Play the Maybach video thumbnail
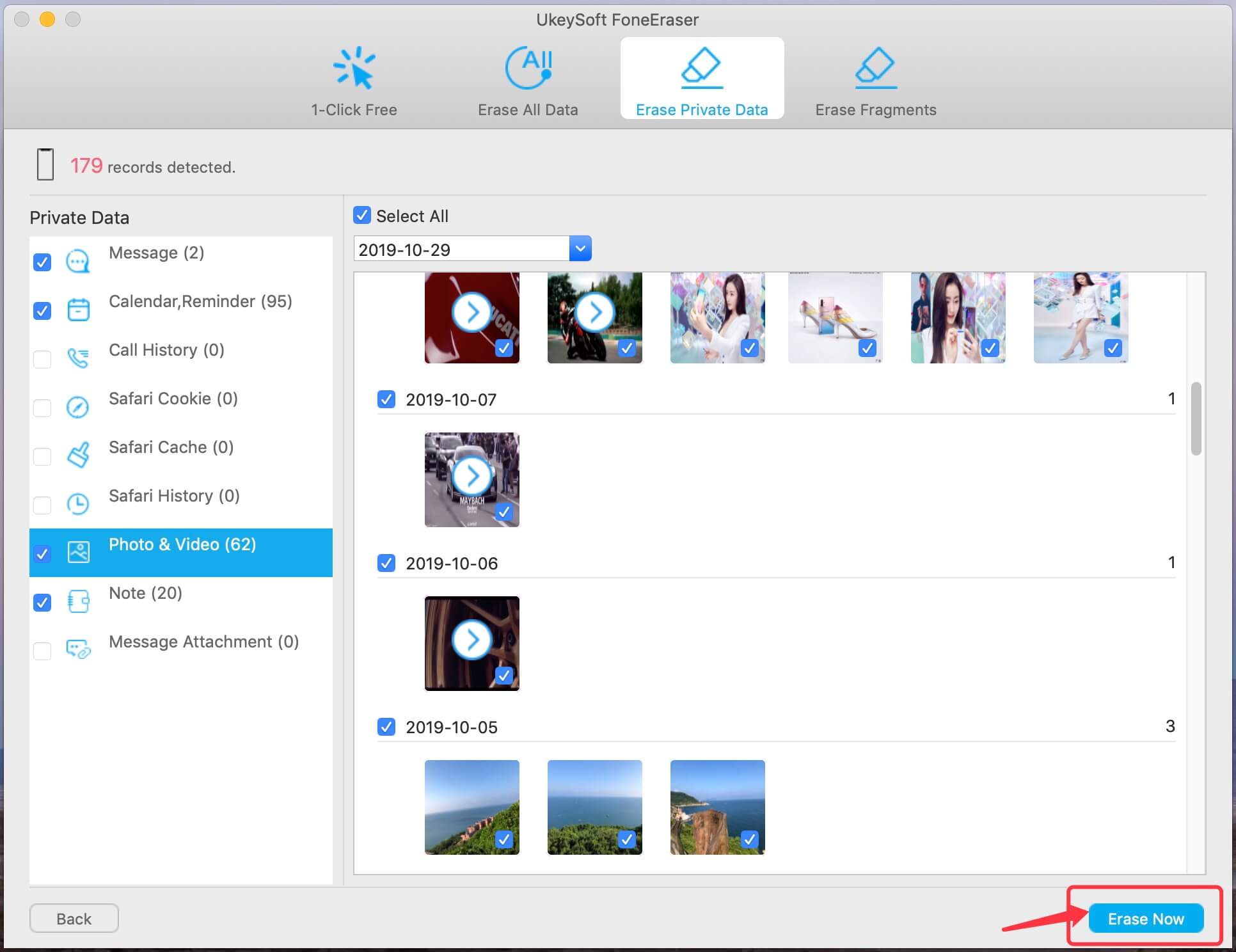Screen dimensions: 1236x952 point(472,476)
